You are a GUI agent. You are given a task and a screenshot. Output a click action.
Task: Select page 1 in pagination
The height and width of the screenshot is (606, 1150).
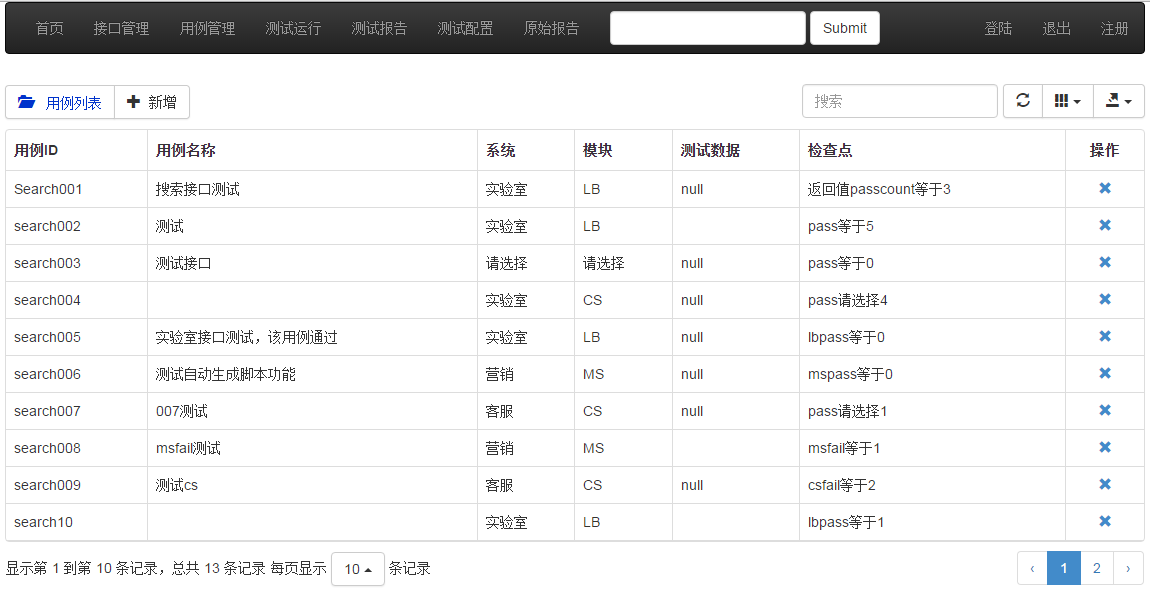tap(1063, 569)
